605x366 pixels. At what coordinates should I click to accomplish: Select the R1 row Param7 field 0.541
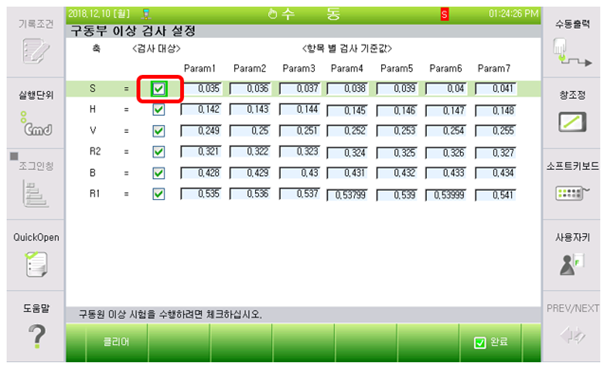496,195
